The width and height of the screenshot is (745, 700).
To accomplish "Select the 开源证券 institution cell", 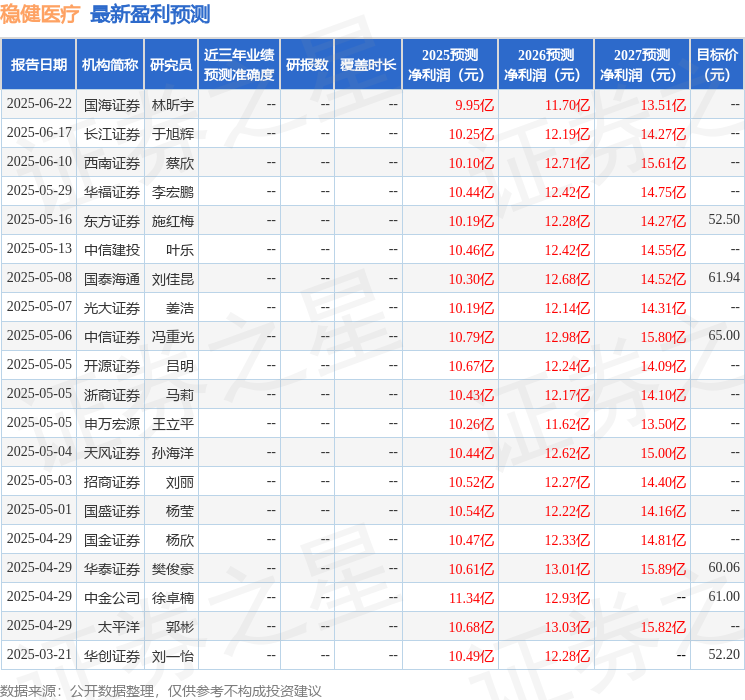I will [112, 366].
